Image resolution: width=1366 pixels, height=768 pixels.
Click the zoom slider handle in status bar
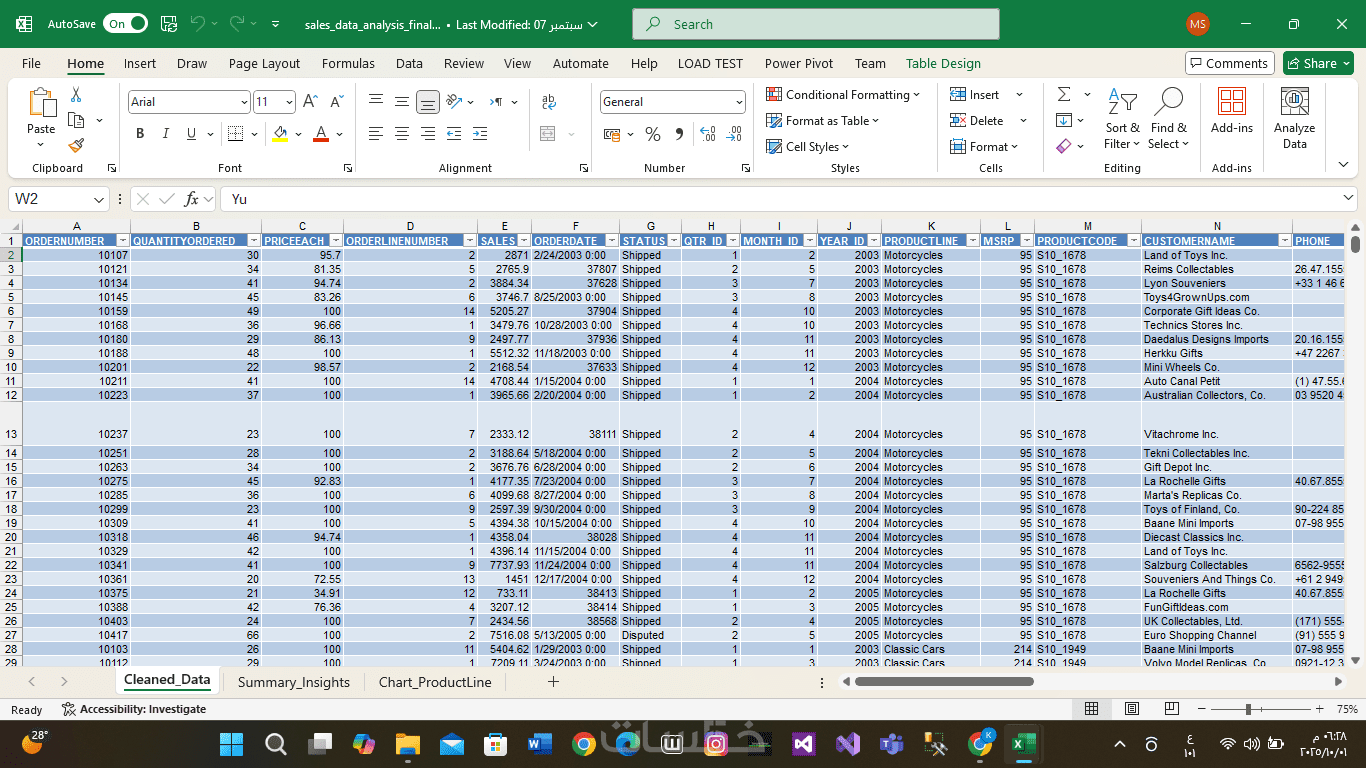tap(1248, 709)
